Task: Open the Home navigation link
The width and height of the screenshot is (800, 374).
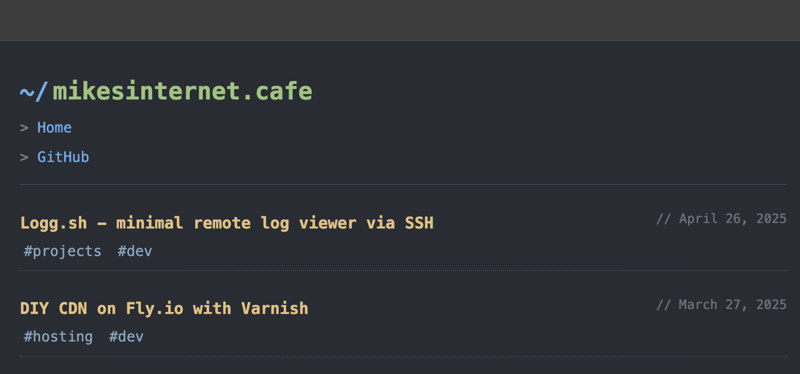Action: click(54, 128)
